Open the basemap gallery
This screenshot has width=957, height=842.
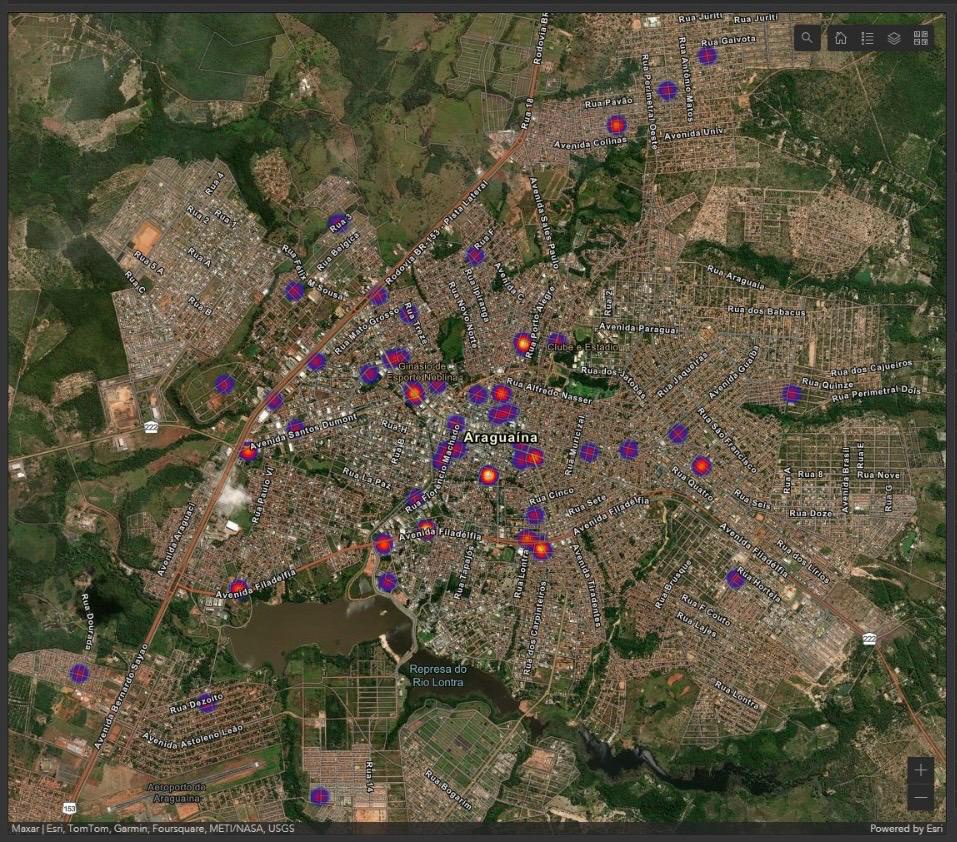[x=921, y=38]
